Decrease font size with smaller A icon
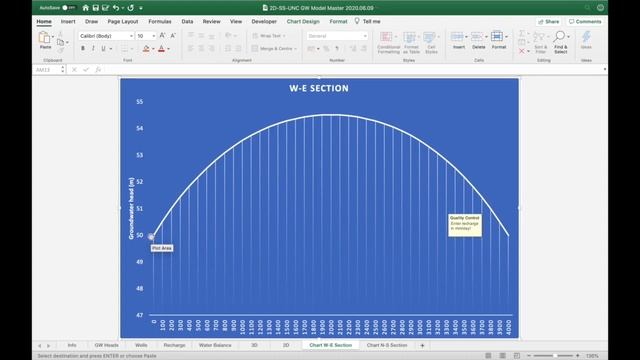640x360 pixels. (173, 36)
